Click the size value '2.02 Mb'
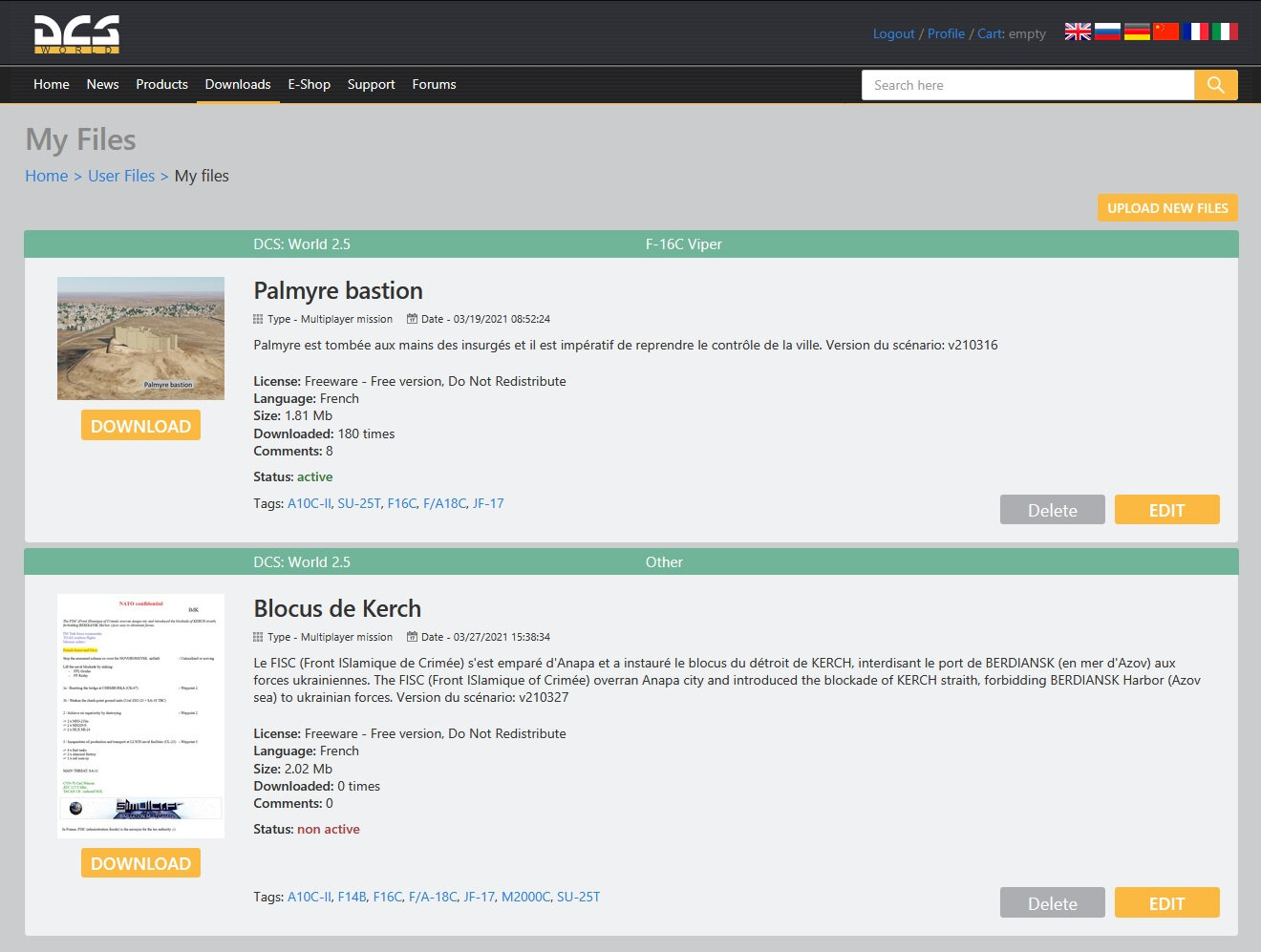Viewport: 1261px width, 952px height. click(309, 769)
